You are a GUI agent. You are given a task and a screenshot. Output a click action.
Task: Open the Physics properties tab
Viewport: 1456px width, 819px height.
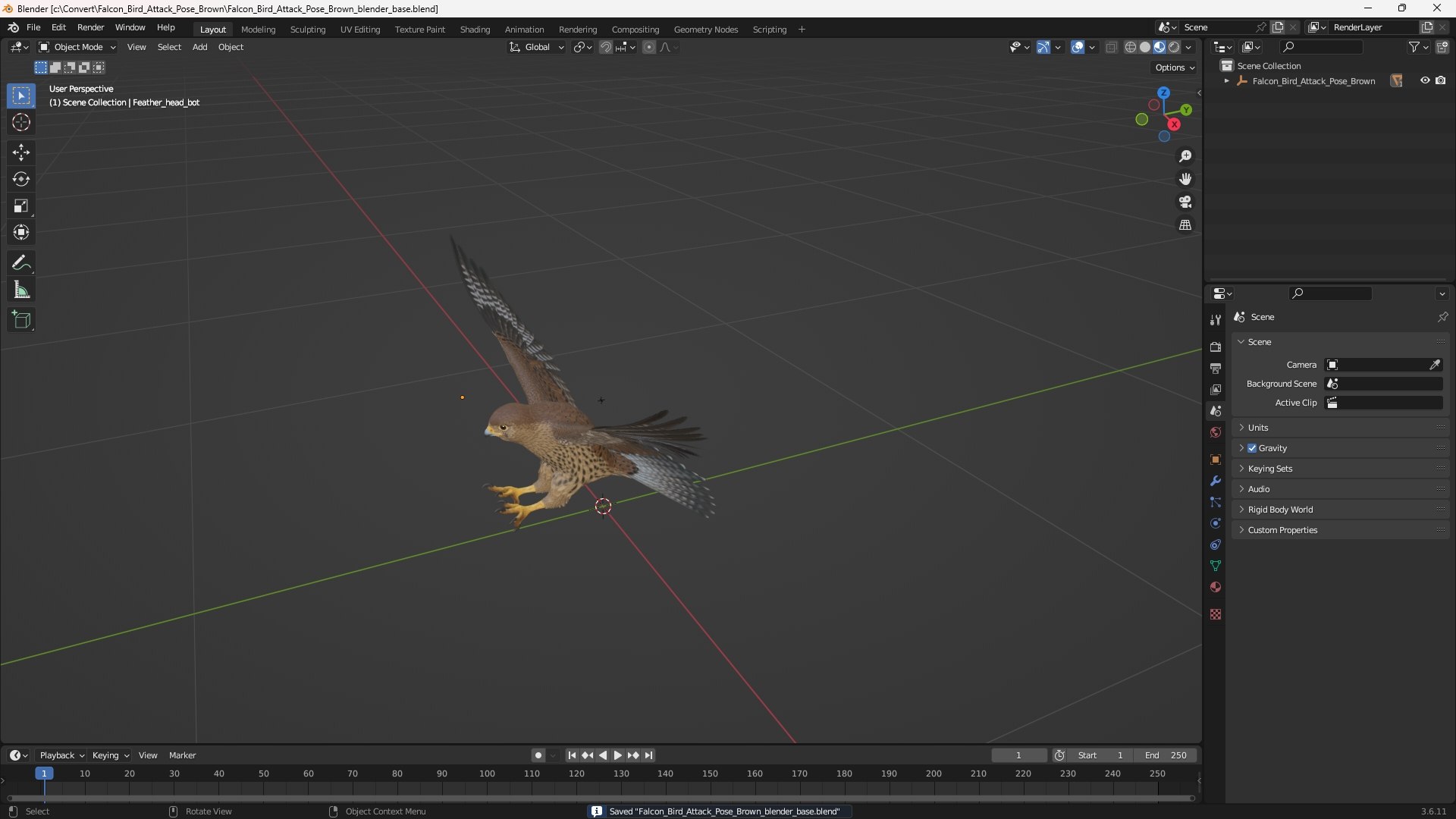pos(1216,523)
